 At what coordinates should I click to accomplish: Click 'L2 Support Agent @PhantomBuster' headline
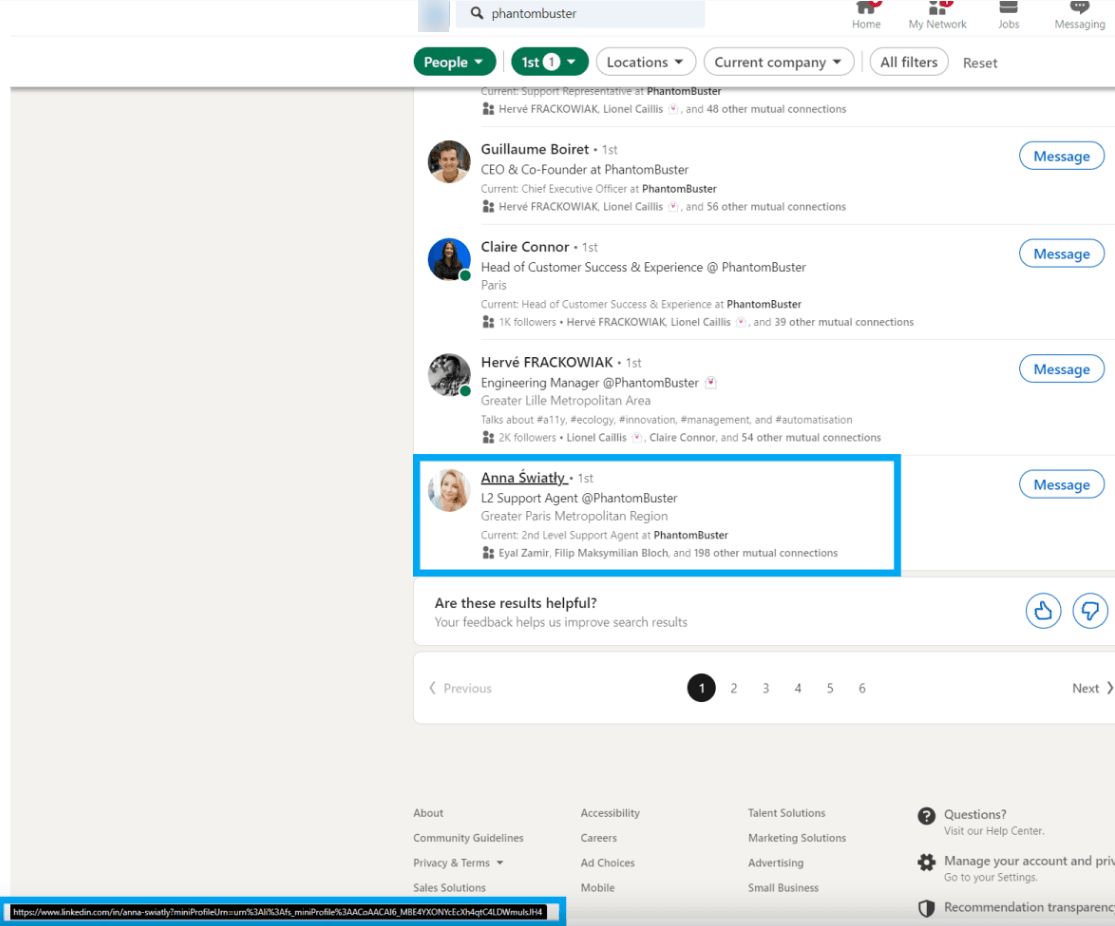click(x=579, y=498)
